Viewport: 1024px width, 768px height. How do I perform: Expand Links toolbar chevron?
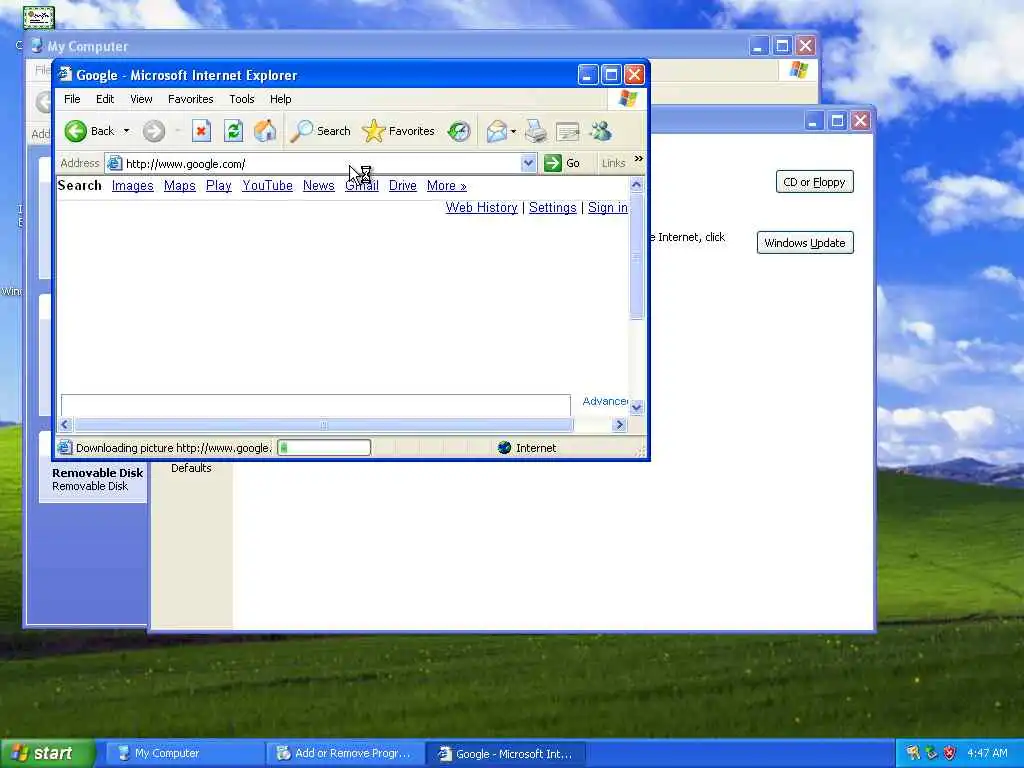click(639, 159)
